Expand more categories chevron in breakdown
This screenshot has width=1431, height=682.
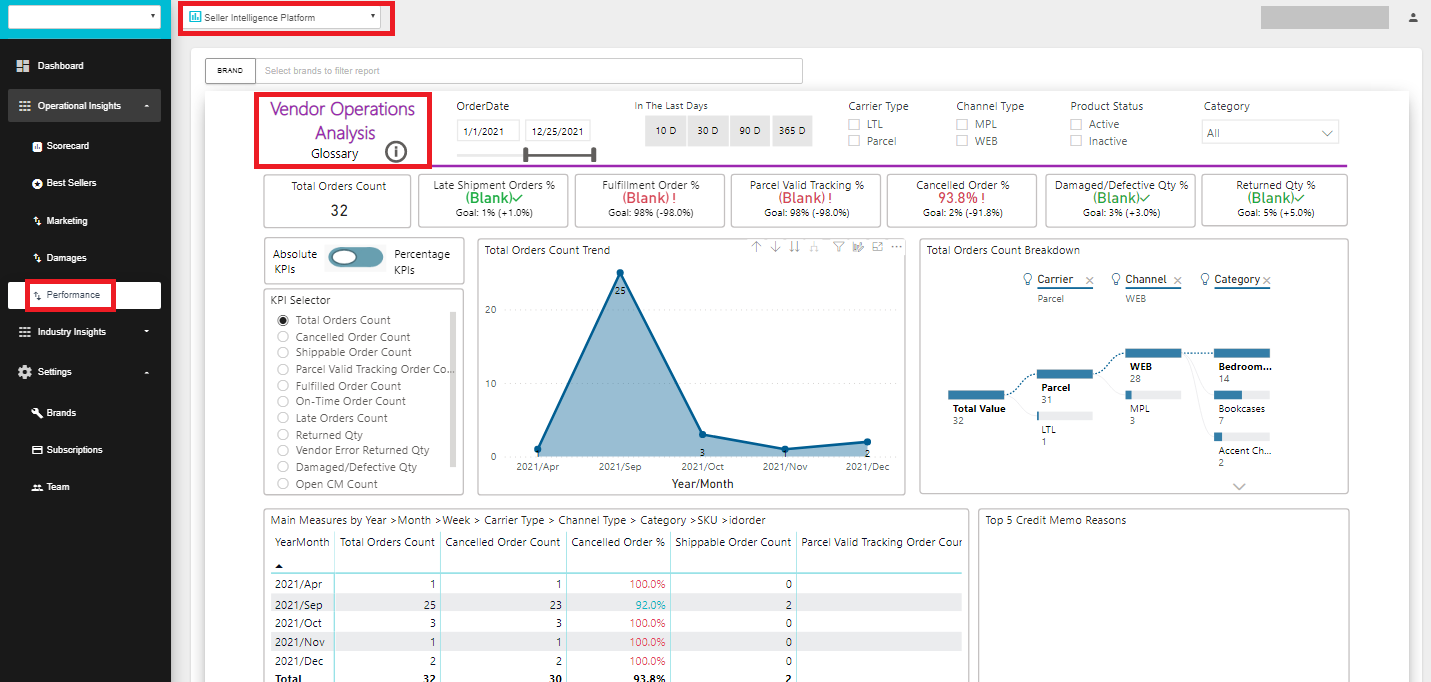tap(1240, 486)
